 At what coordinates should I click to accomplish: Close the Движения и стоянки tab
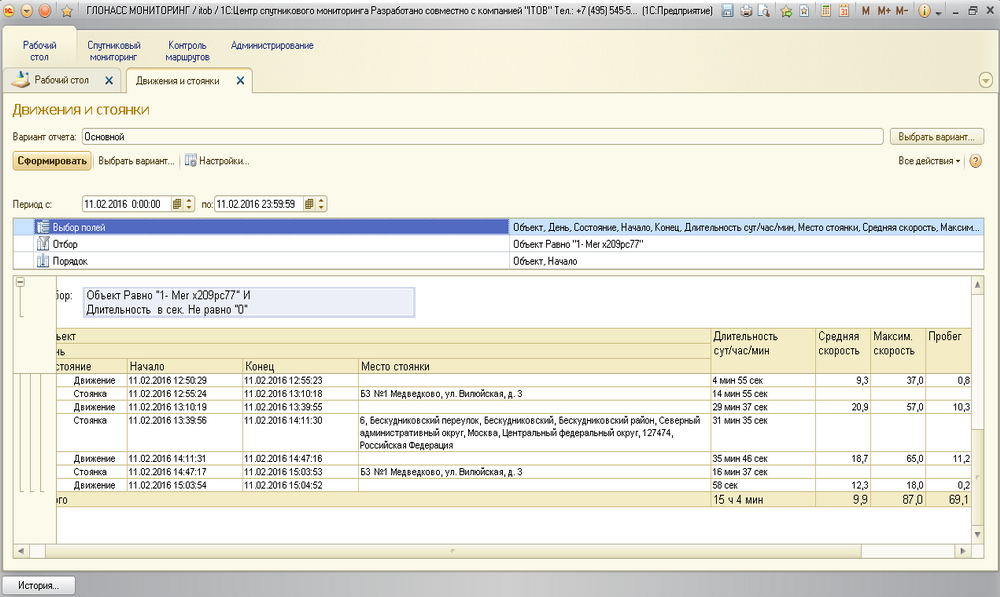[240, 80]
